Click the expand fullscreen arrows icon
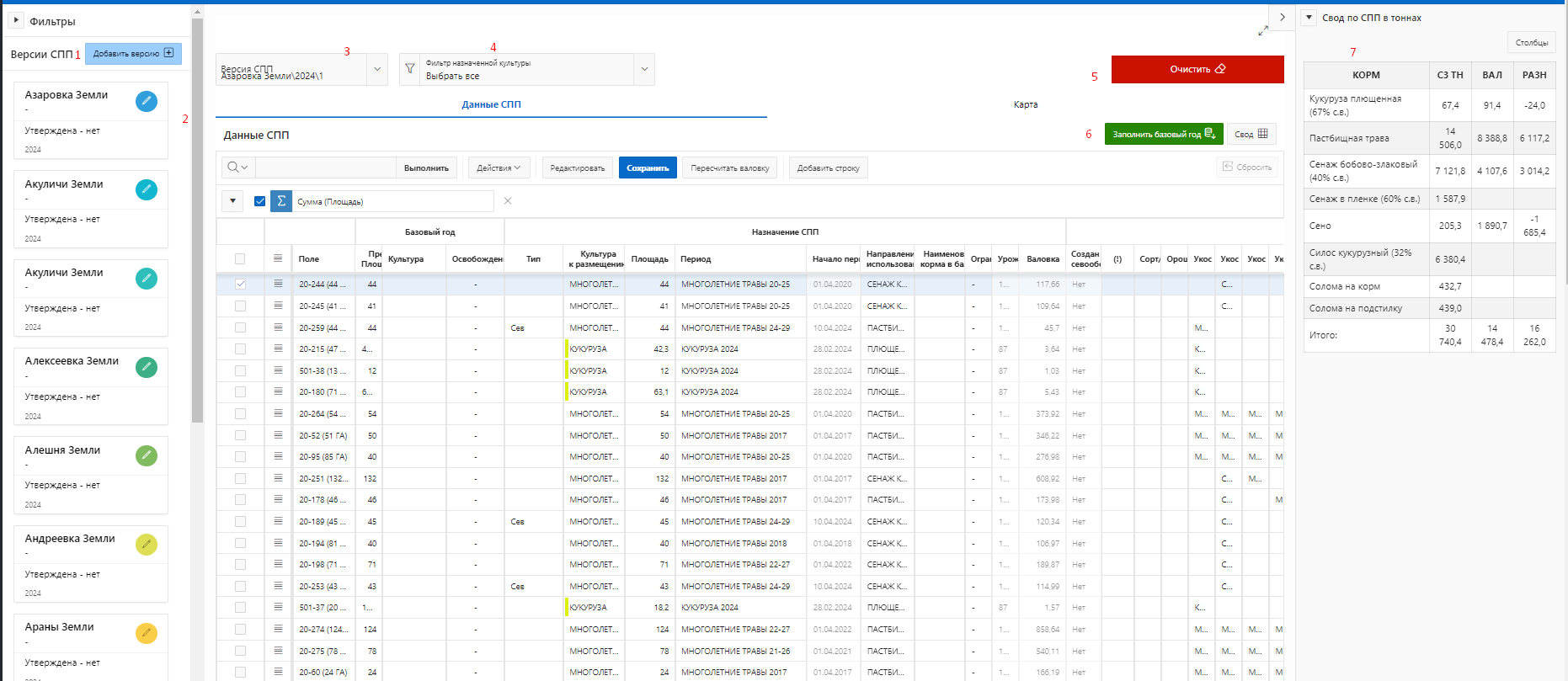Image resolution: width=1568 pixels, height=681 pixels. (x=1263, y=31)
